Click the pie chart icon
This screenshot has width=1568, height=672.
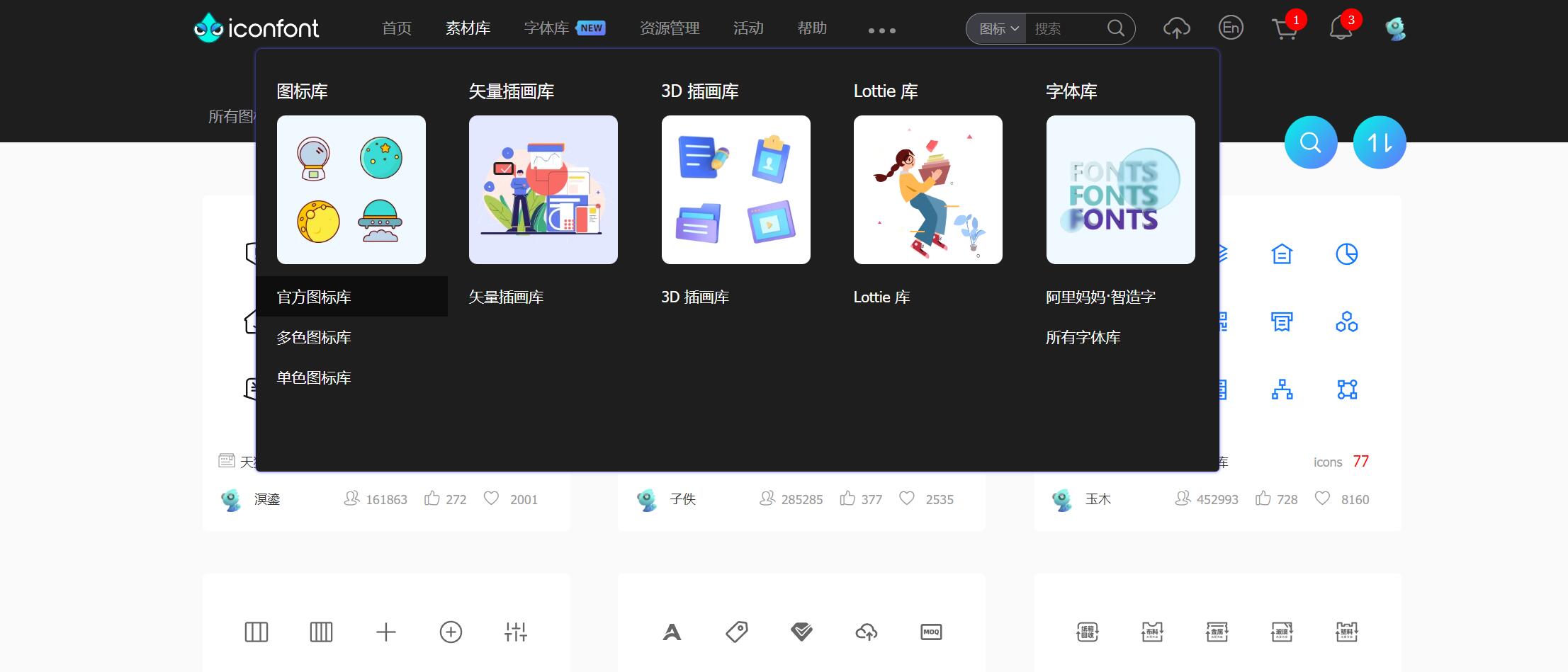coord(1346,254)
